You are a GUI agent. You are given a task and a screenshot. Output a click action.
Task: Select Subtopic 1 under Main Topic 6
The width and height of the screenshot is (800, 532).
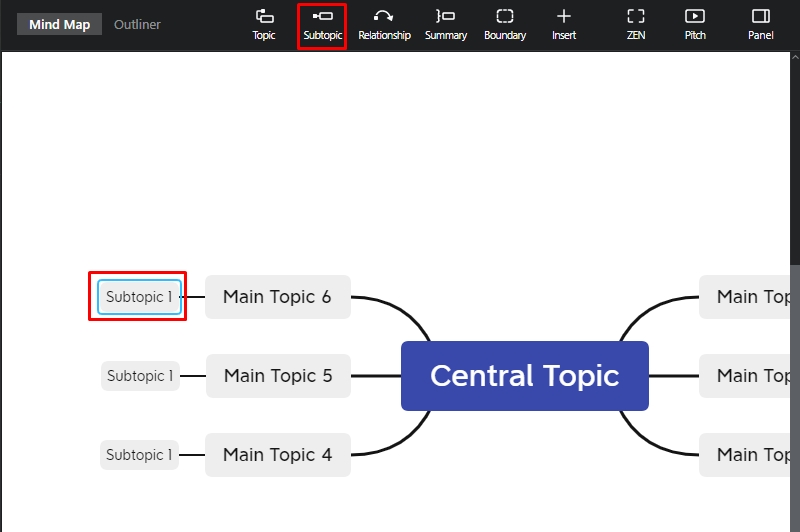pos(139,297)
